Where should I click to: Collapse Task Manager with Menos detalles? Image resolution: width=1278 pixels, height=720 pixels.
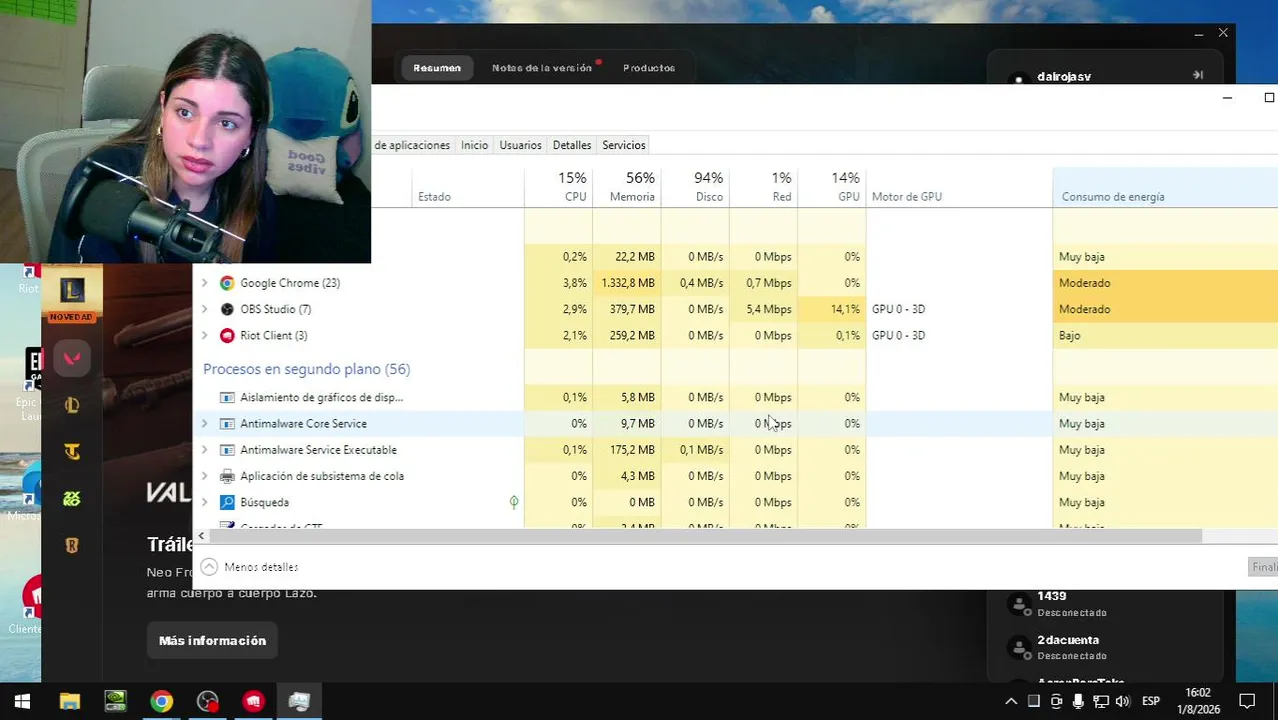(250, 567)
